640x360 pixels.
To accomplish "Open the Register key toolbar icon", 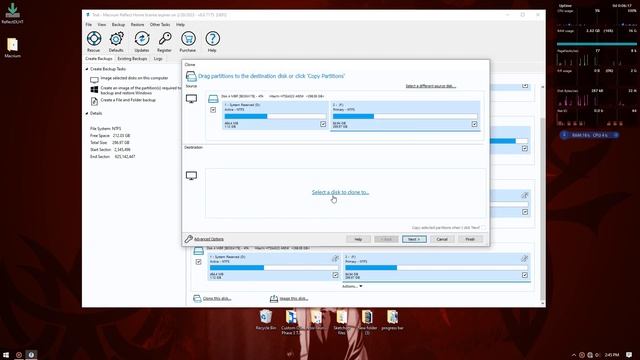I will click(x=164, y=39).
